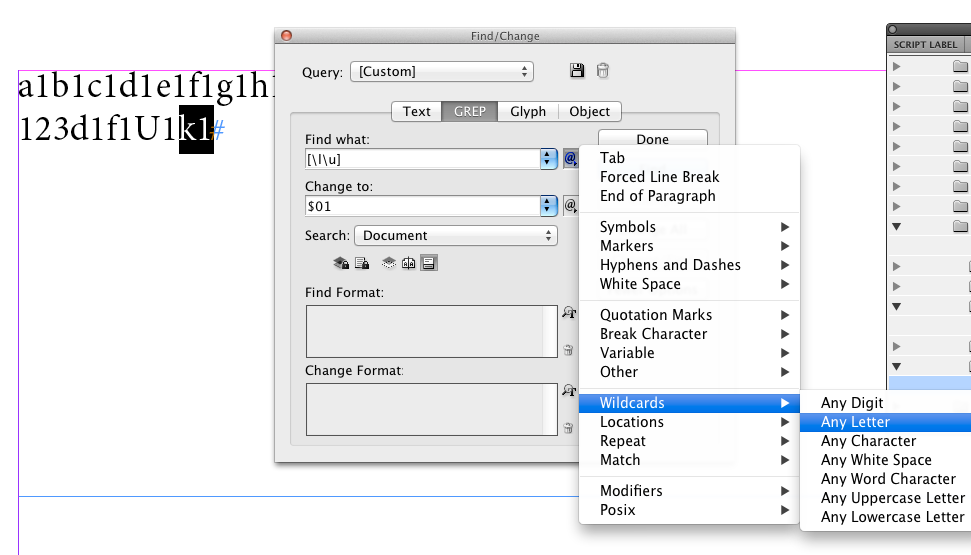Click the Done button
Image resolution: width=971 pixels, height=555 pixels.
653,139
